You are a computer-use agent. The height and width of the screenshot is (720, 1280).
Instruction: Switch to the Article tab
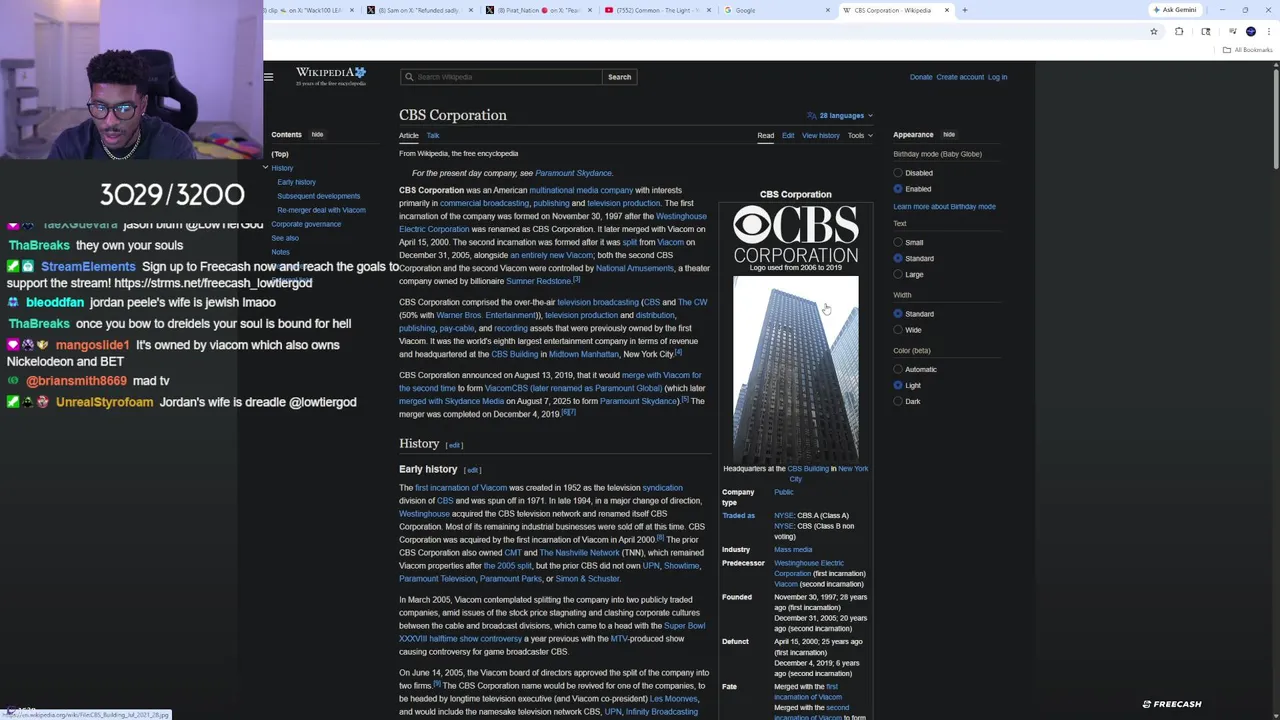(409, 135)
